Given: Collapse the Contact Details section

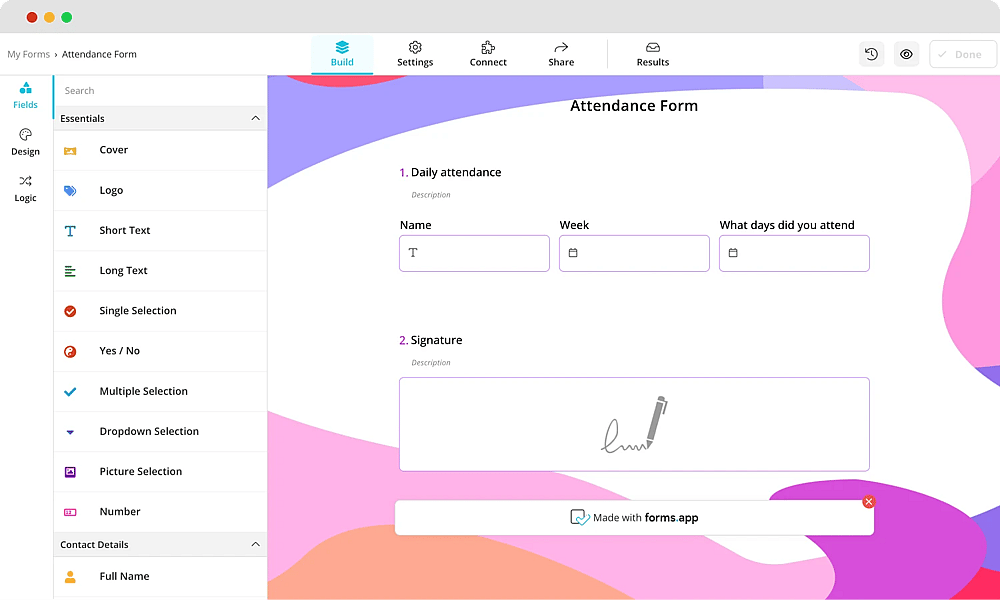Looking at the screenshot, I should [x=255, y=545].
